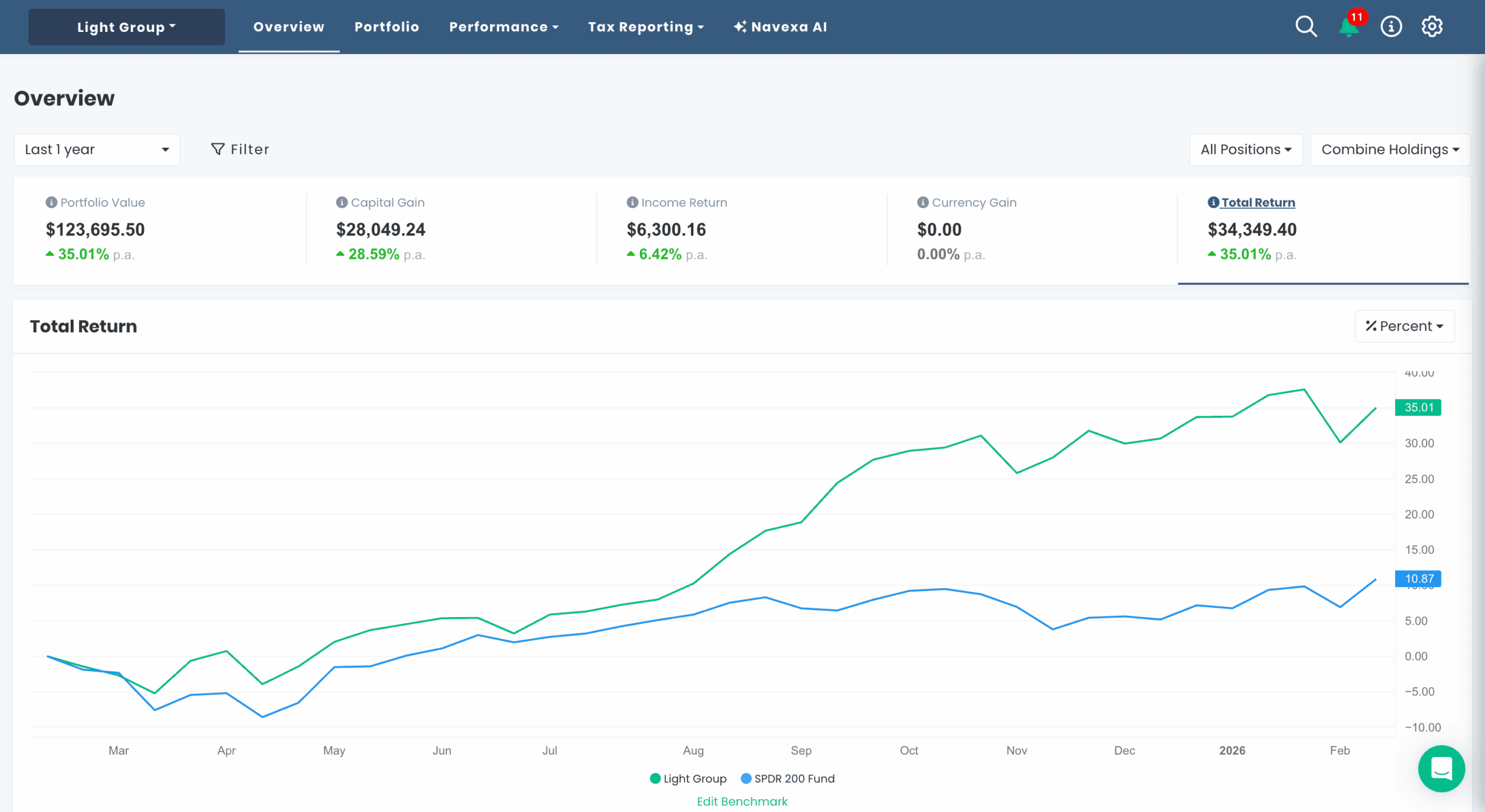The image size is (1485, 812).
Task: Click the Edit Benchmark link
Action: tap(742, 801)
